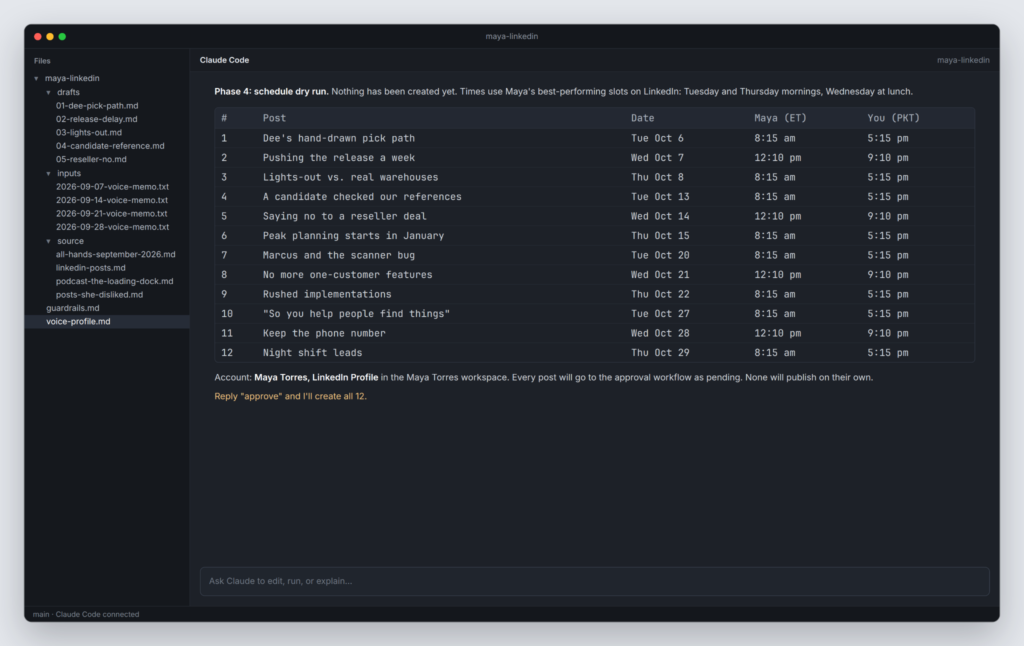Click the Files panel header
Image resolution: width=1024 pixels, height=646 pixels.
pos(42,61)
